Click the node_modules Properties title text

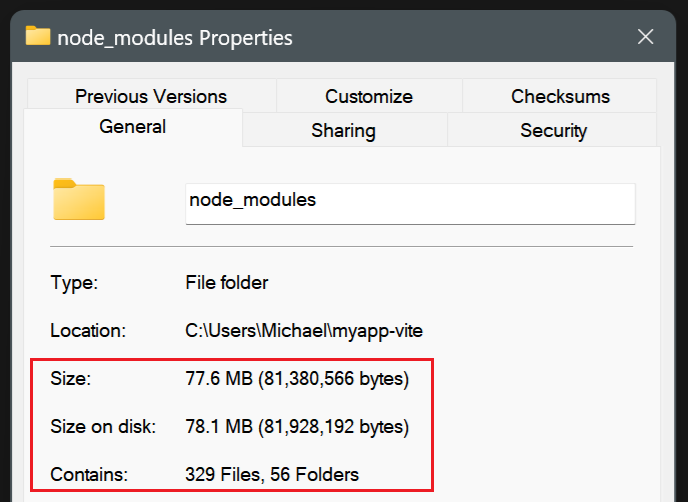pos(175,38)
